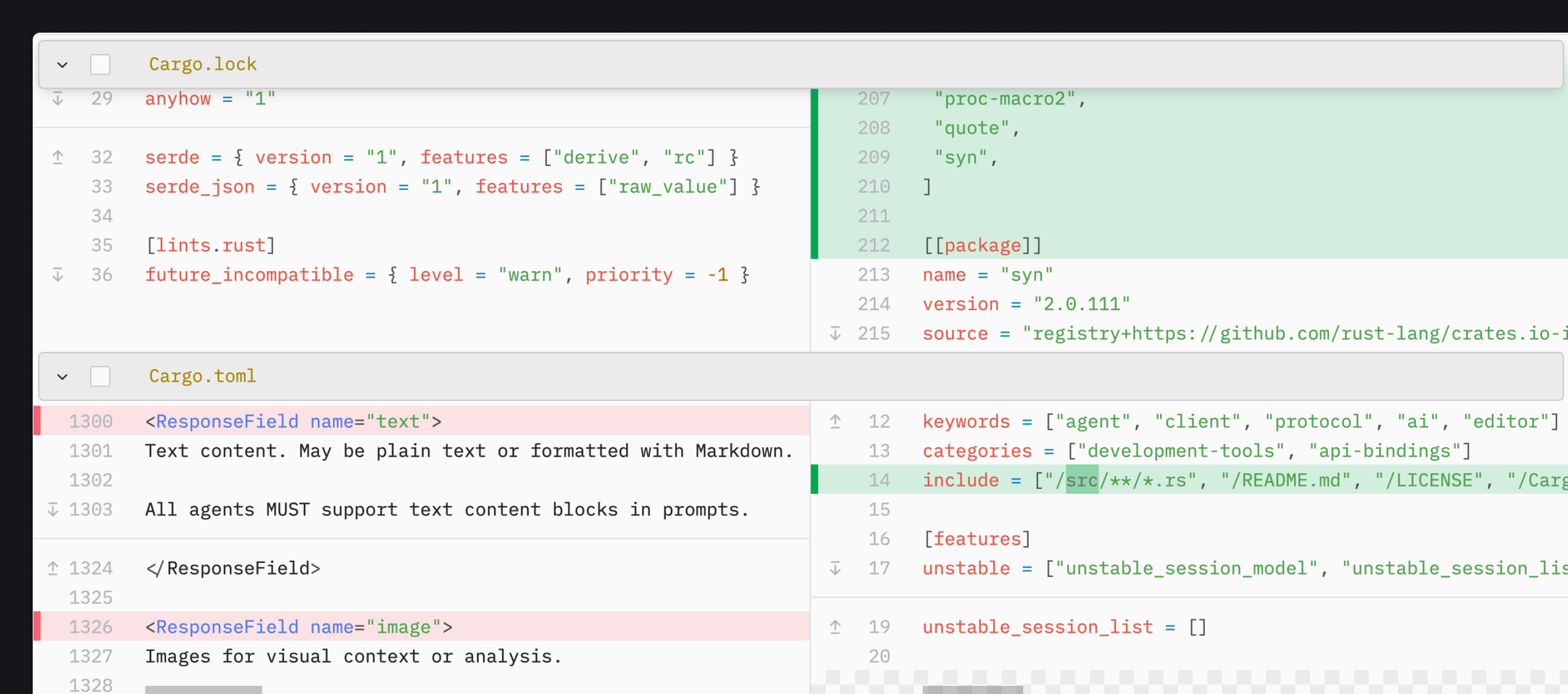
Task: Click line number 212 in the right pane
Action: pos(873,245)
